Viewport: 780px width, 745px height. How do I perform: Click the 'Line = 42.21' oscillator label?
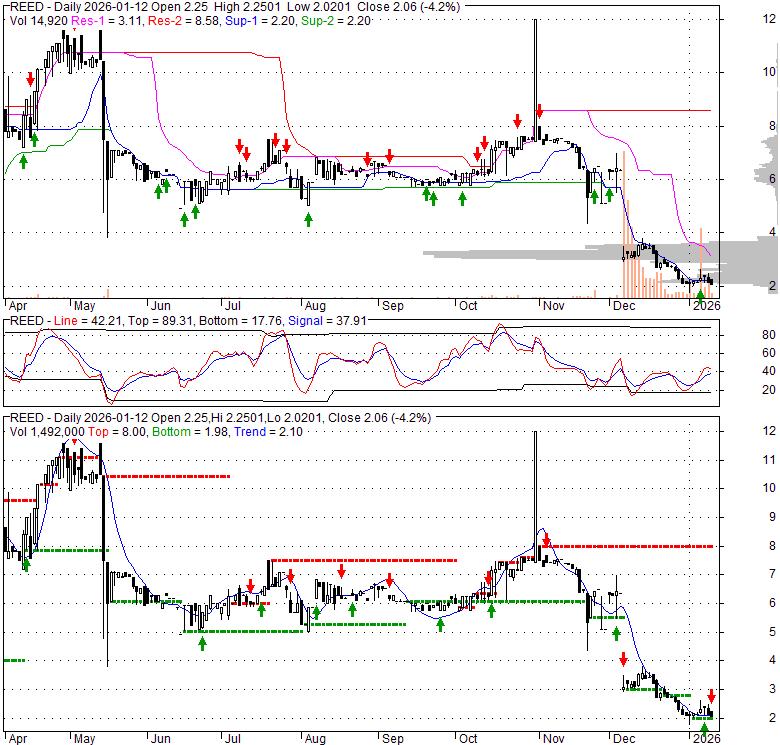pyautogui.click(x=88, y=321)
